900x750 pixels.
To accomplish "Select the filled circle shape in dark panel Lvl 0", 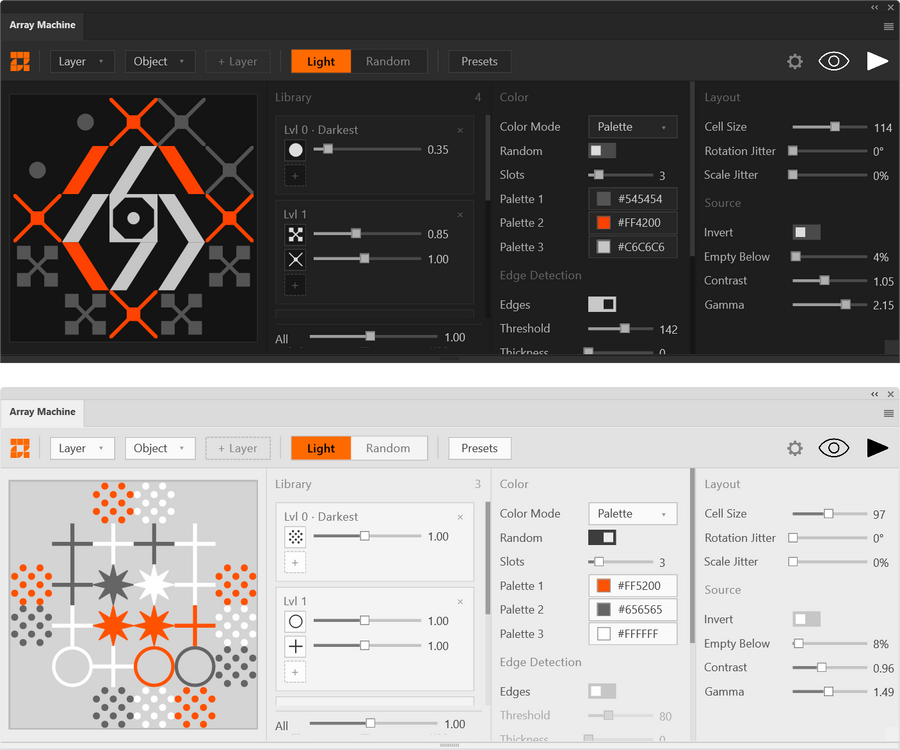I will tap(296, 150).
